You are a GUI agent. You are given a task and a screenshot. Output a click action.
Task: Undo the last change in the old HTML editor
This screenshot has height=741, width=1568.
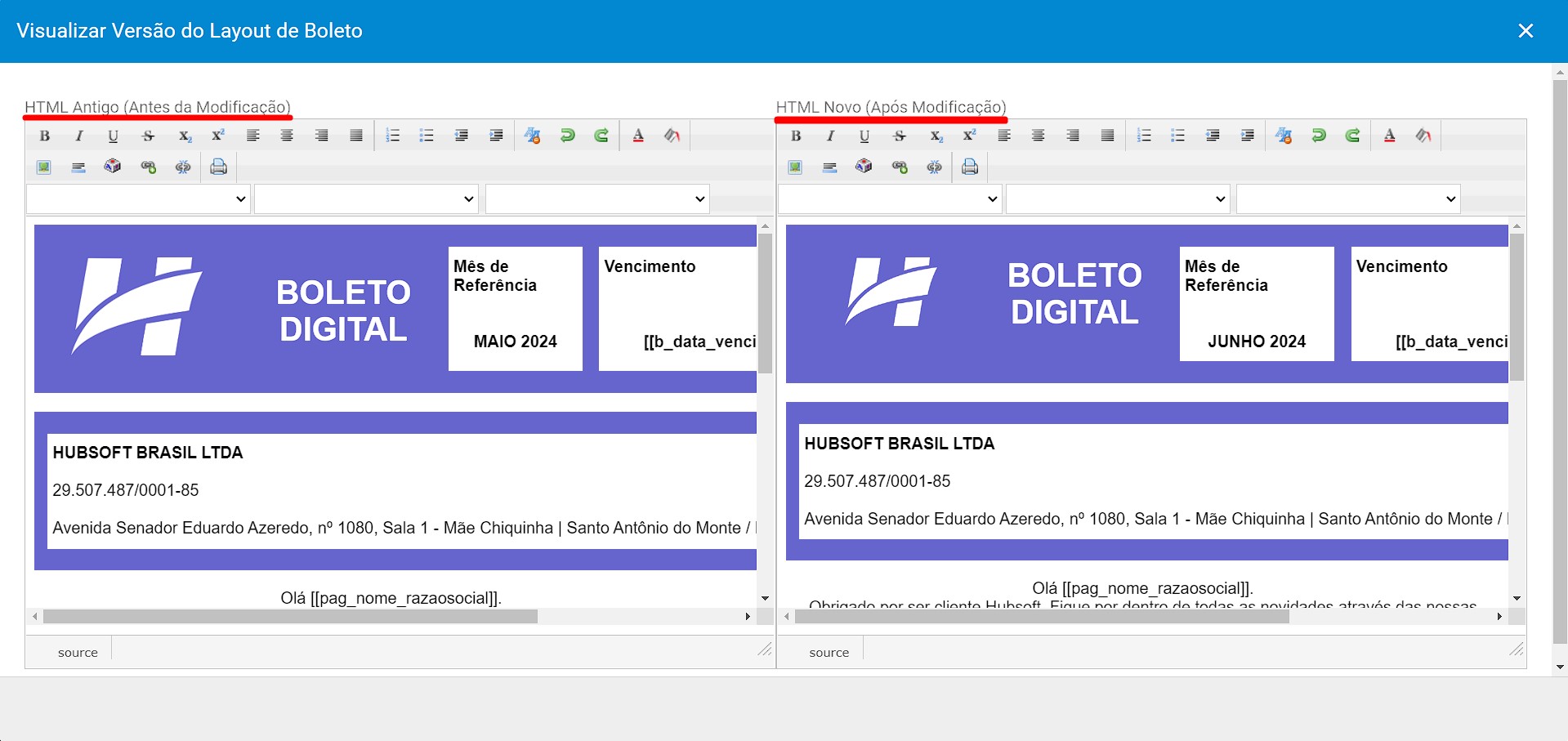(567, 136)
